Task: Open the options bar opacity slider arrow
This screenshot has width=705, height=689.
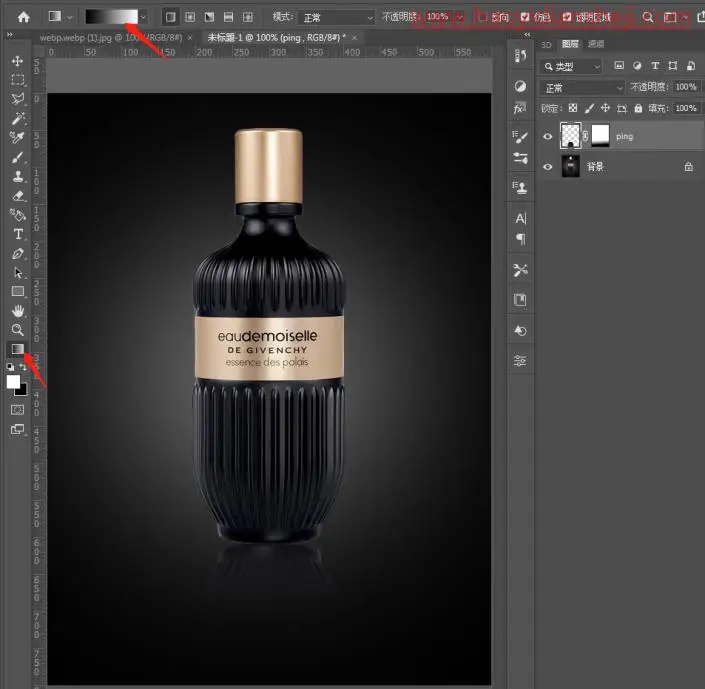Action: point(460,17)
